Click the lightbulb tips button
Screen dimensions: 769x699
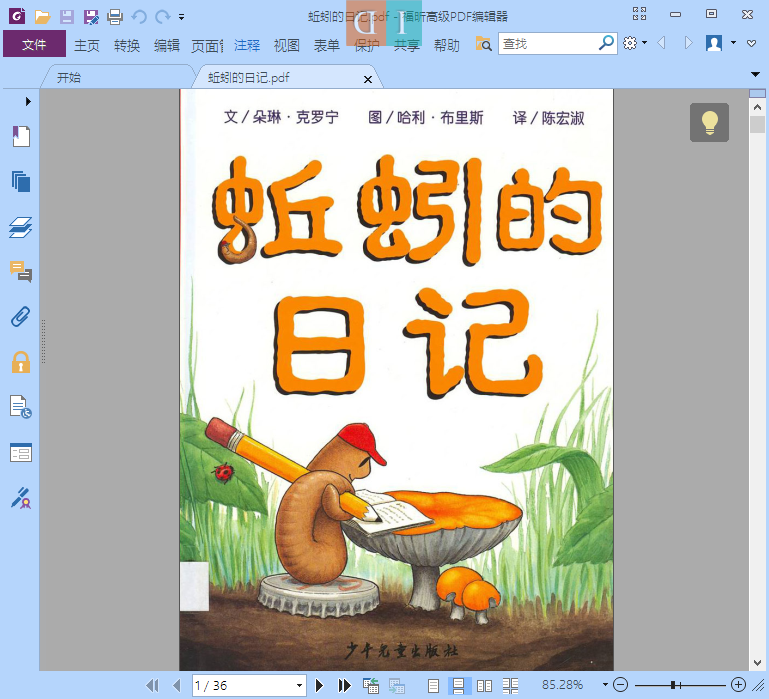point(709,123)
